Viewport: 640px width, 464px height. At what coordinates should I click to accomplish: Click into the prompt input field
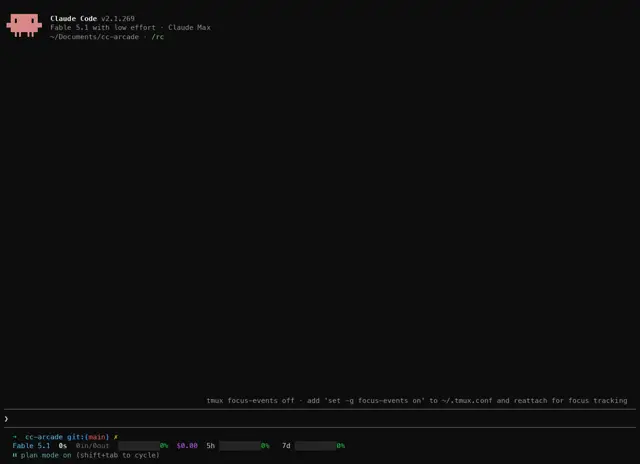coord(320,419)
